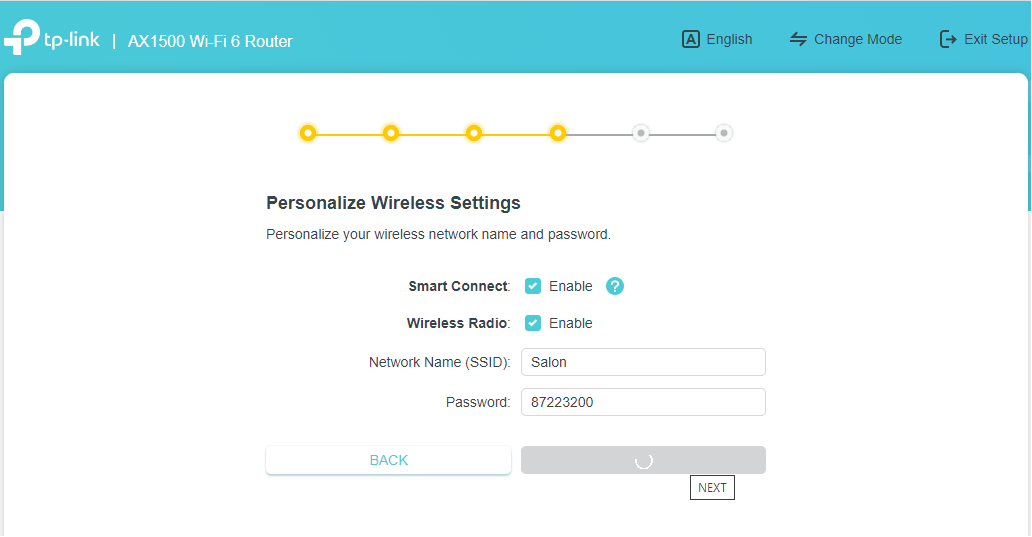Click the tp-link logo icon
The image size is (1032, 537).
[x=24, y=37]
